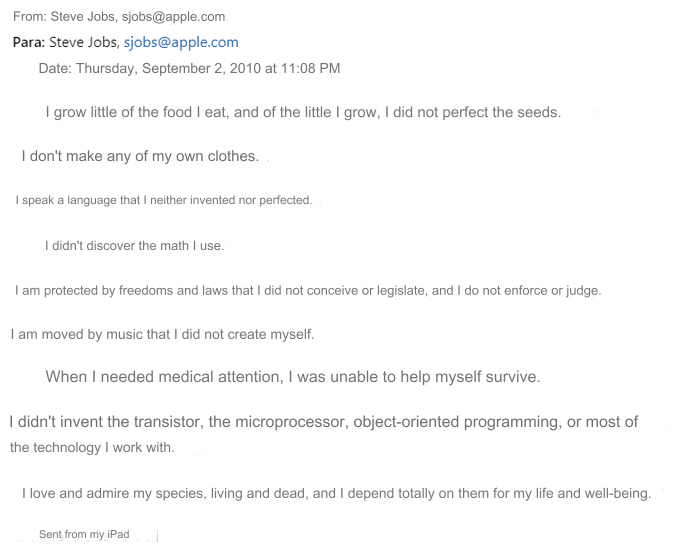680x554 pixels.
Task: Click the sentence about freedoms and laws
Action: (308, 291)
